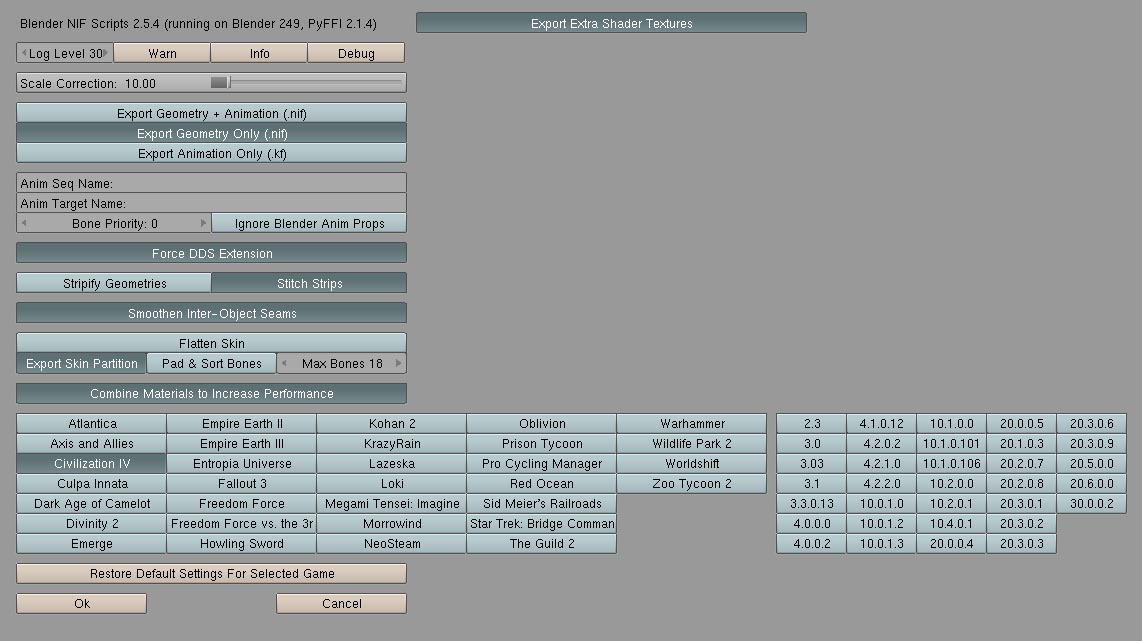Pick Megami Tensei: Imagine game
1142x641 pixels.
click(x=392, y=503)
